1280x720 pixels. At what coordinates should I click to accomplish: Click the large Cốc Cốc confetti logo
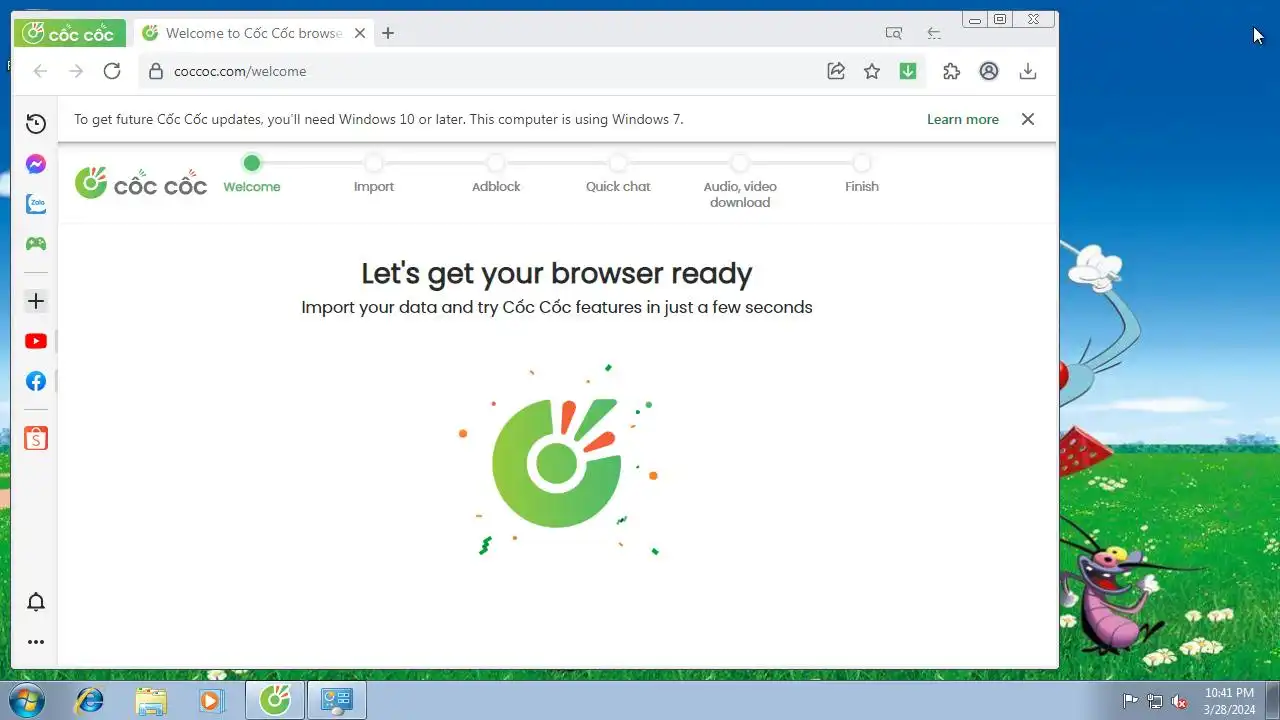pos(558,461)
